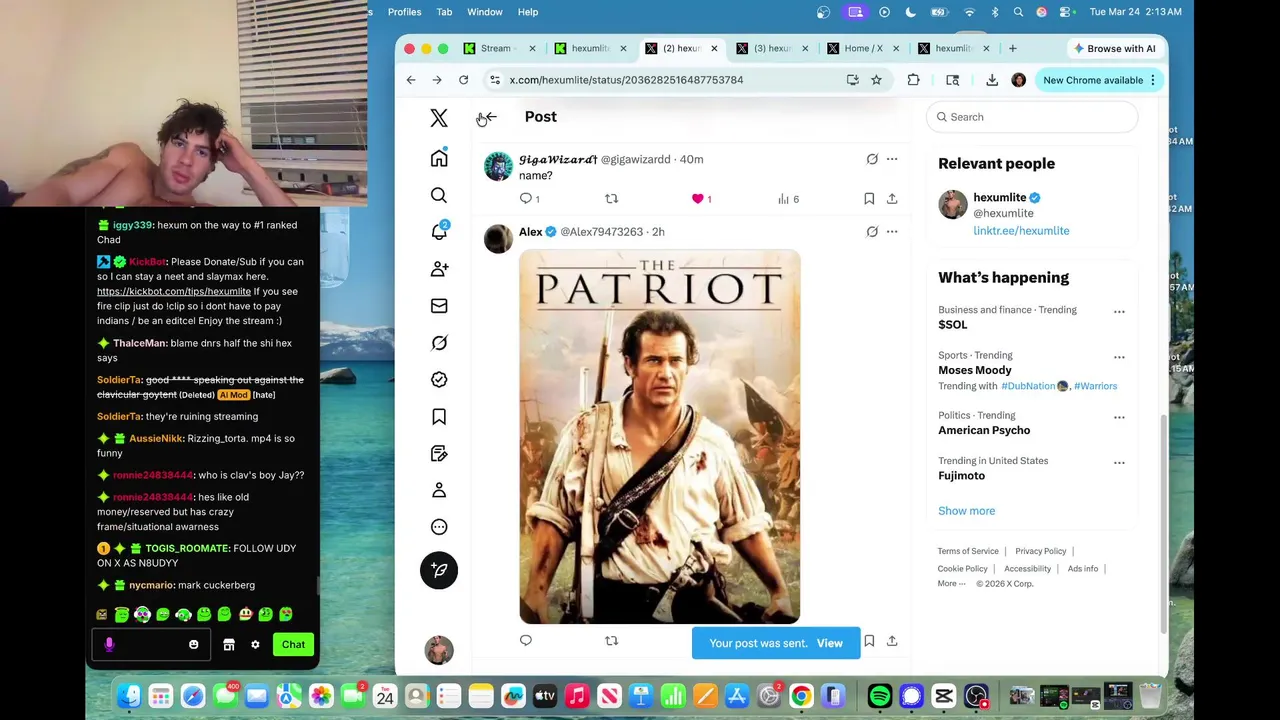The image size is (1280, 720).
Task: Click 'Show more' under What's happening
Action: pos(966,511)
